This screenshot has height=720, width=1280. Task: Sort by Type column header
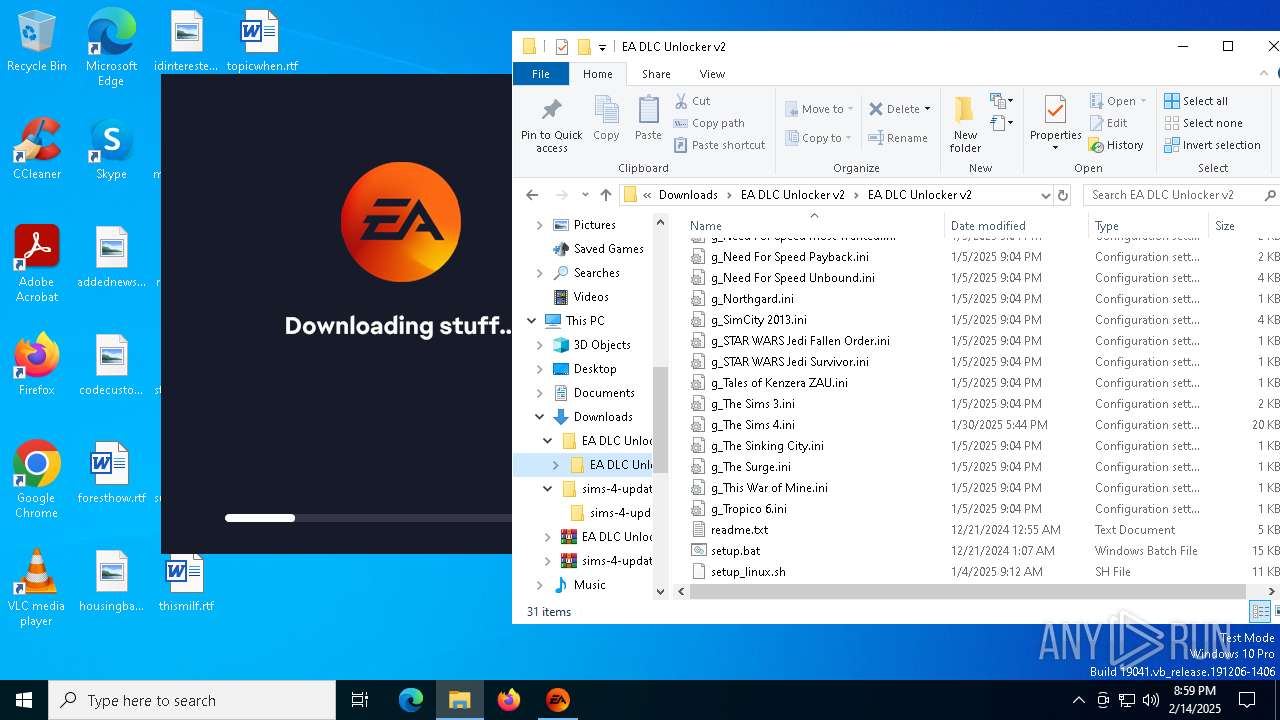pyautogui.click(x=1148, y=226)
